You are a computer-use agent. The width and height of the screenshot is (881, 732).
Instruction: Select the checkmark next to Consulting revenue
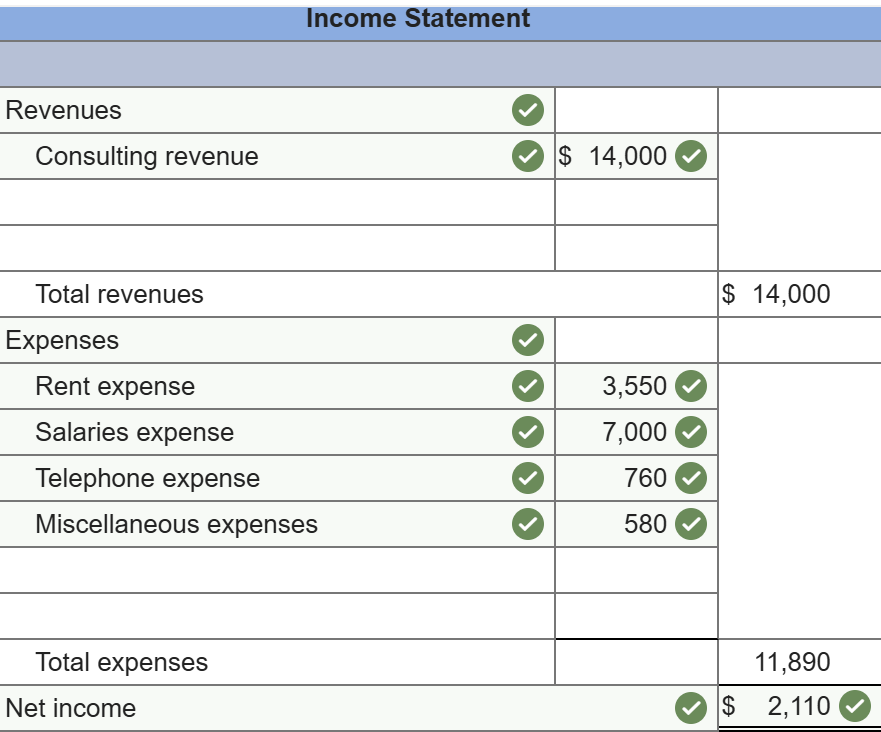[530, 157]
